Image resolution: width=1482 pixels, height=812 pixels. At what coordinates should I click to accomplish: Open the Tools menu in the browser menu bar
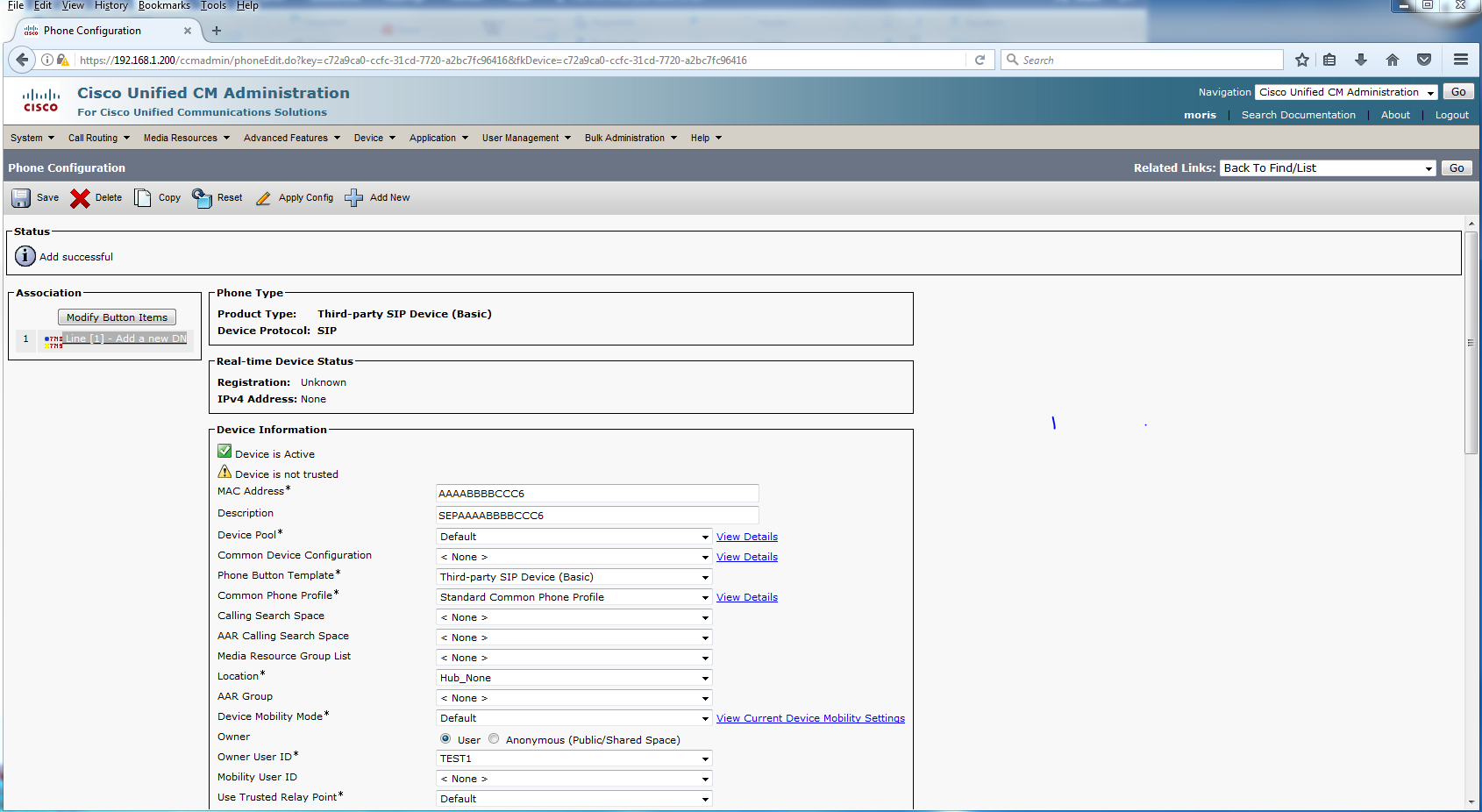(x=214, y=5)
